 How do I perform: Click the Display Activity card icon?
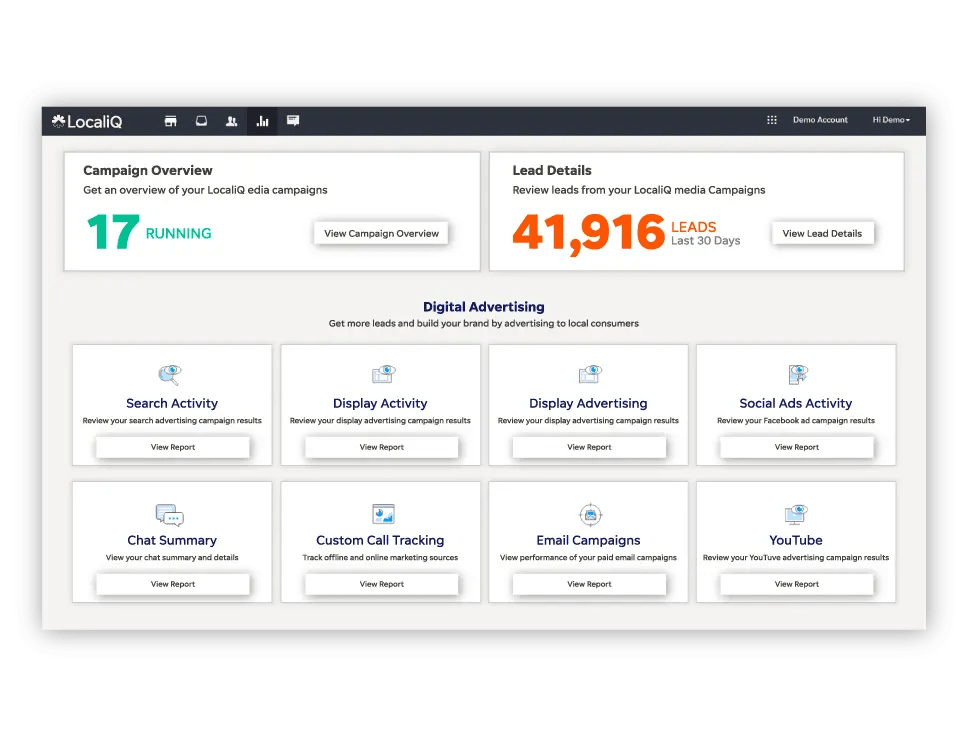coord(383,374)
